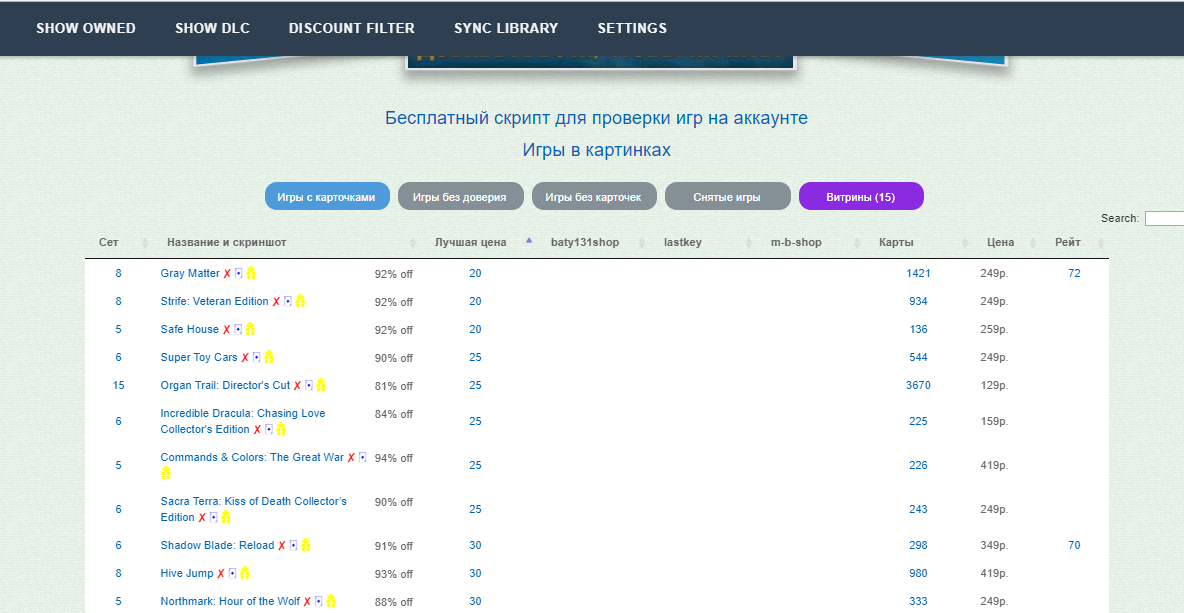Viewport: 1184px width, 613px height.
Task: Sort by the Лучшая цена column header
Action: click(x=470, y=242)
